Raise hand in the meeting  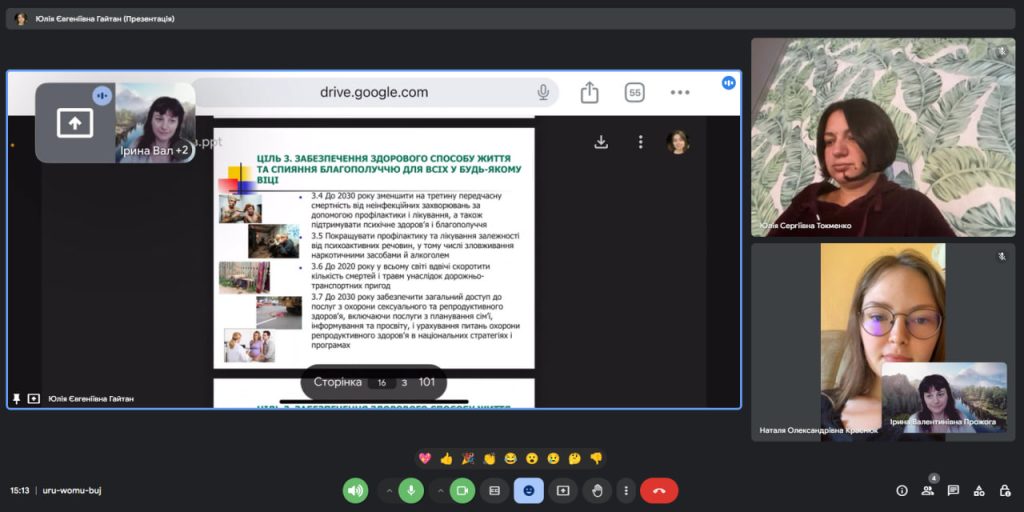point(597,490)
